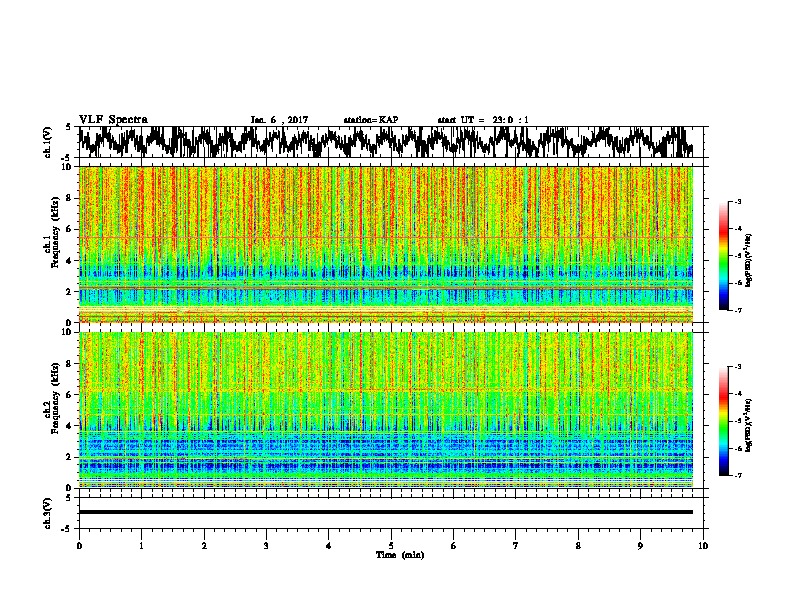Click the "2" tick on the time axis
The image size is (792, 612).
pos(204,546)
